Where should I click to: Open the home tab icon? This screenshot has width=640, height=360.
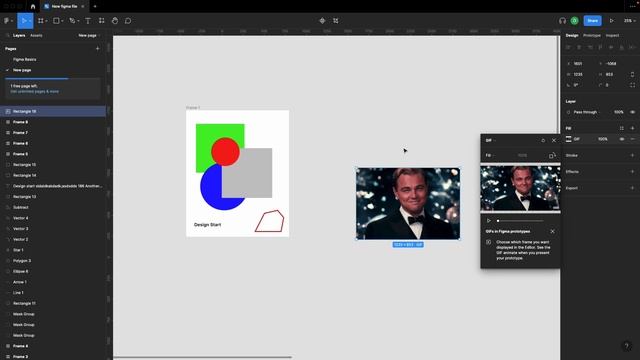[x=33, y=7]
